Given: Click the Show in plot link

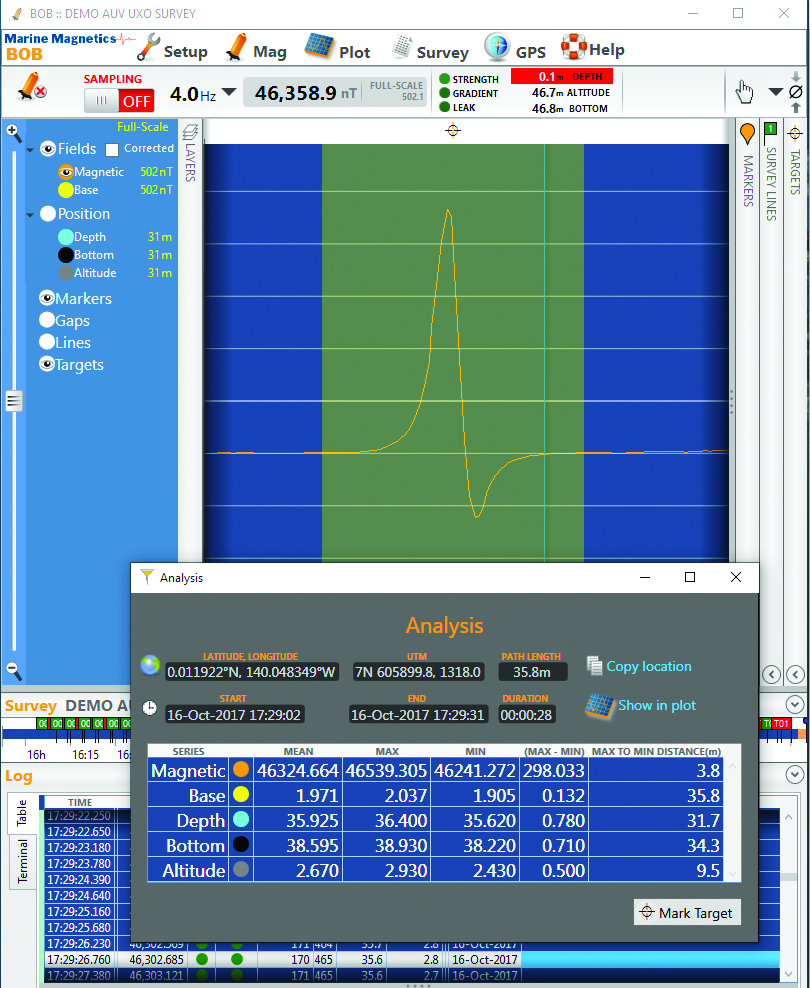Looking at the screenshot, I should pos(657,705).
